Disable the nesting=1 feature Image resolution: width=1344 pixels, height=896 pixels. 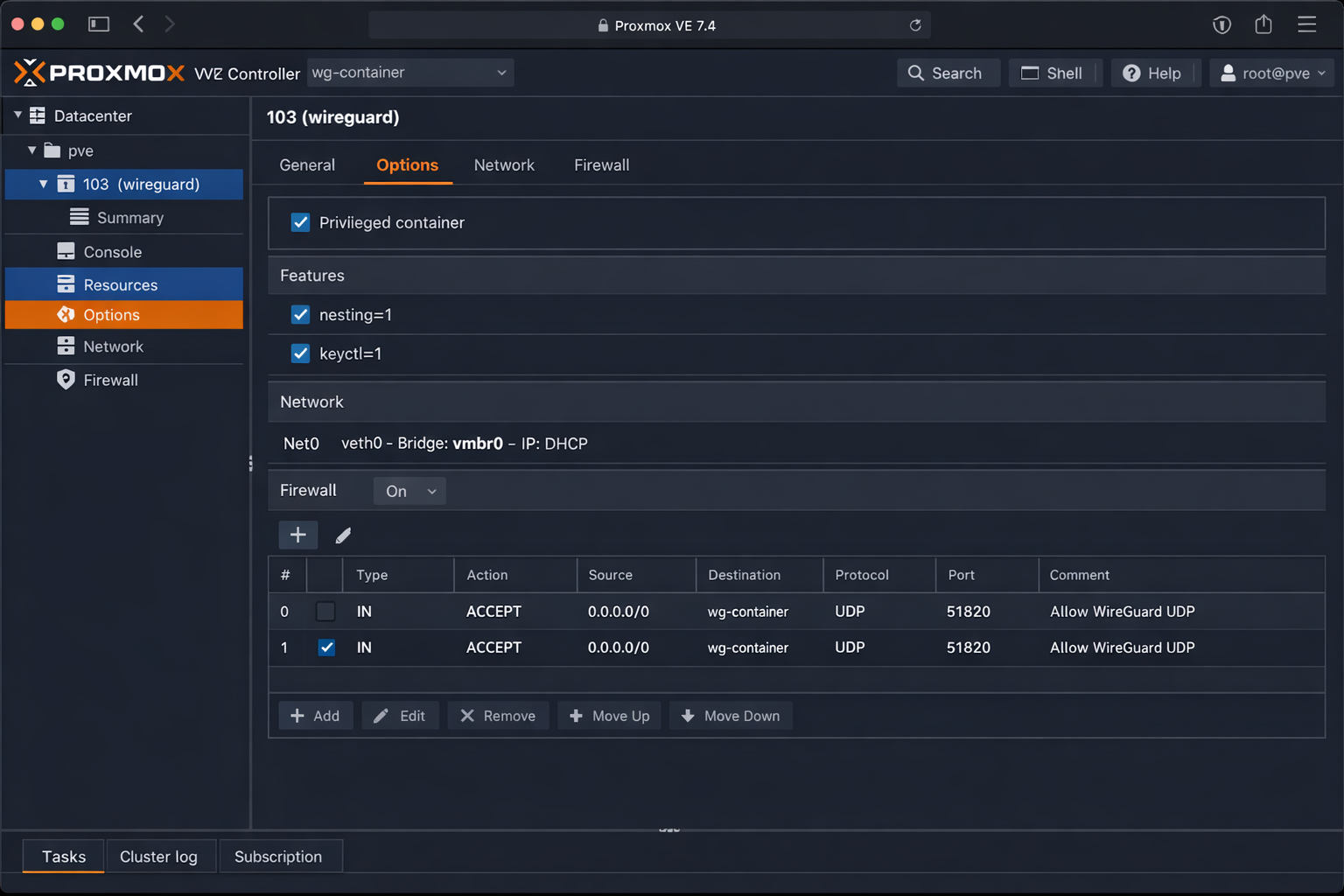[x=300, y=314]
